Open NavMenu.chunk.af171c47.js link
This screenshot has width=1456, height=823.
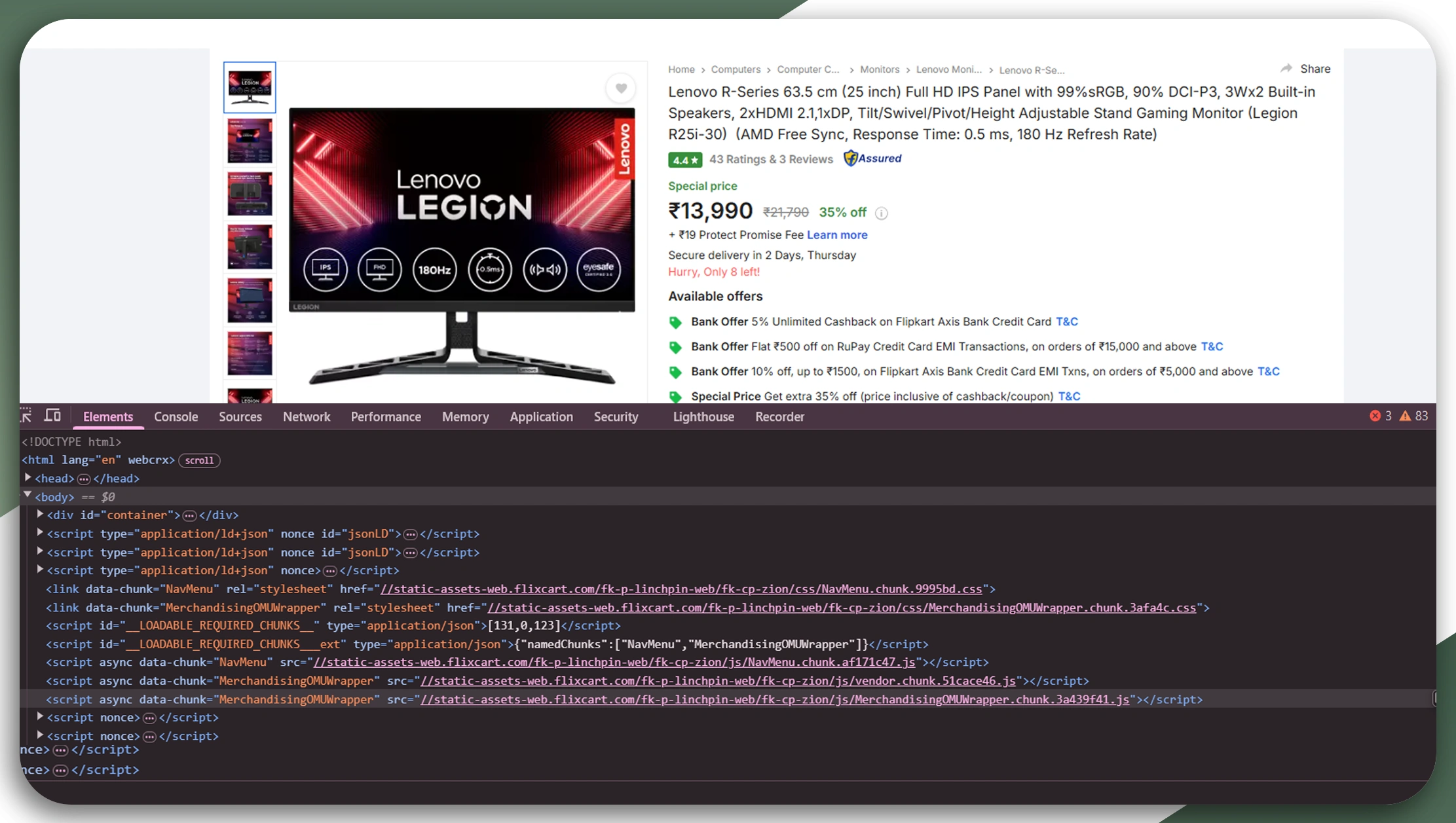pos(614,662)
